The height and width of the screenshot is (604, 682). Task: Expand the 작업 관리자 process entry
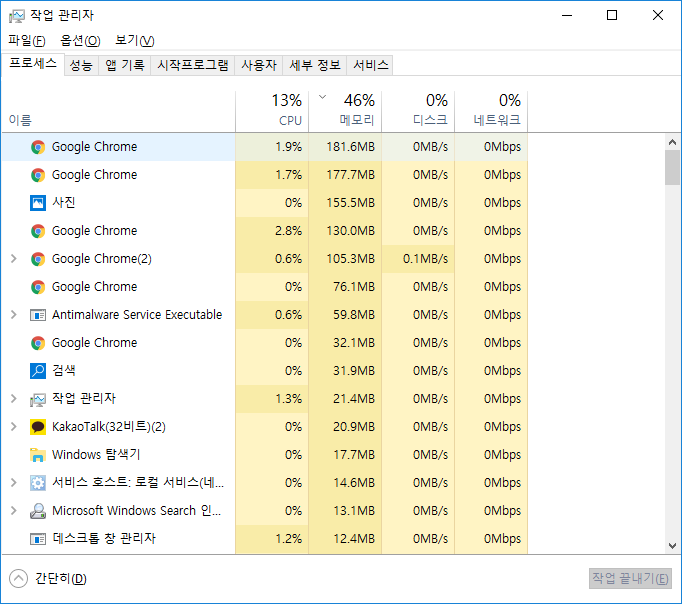pos(13,399)
